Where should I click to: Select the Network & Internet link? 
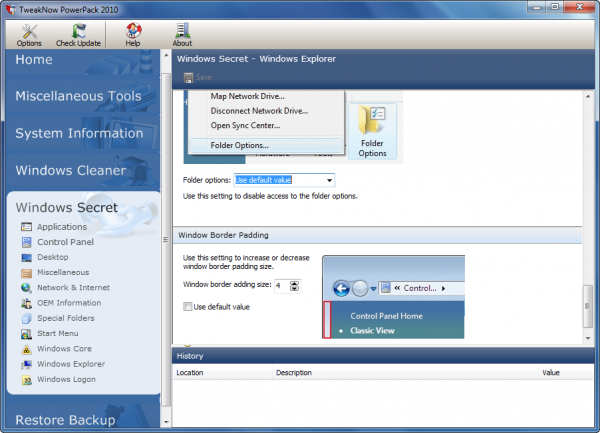click(73, 288)
